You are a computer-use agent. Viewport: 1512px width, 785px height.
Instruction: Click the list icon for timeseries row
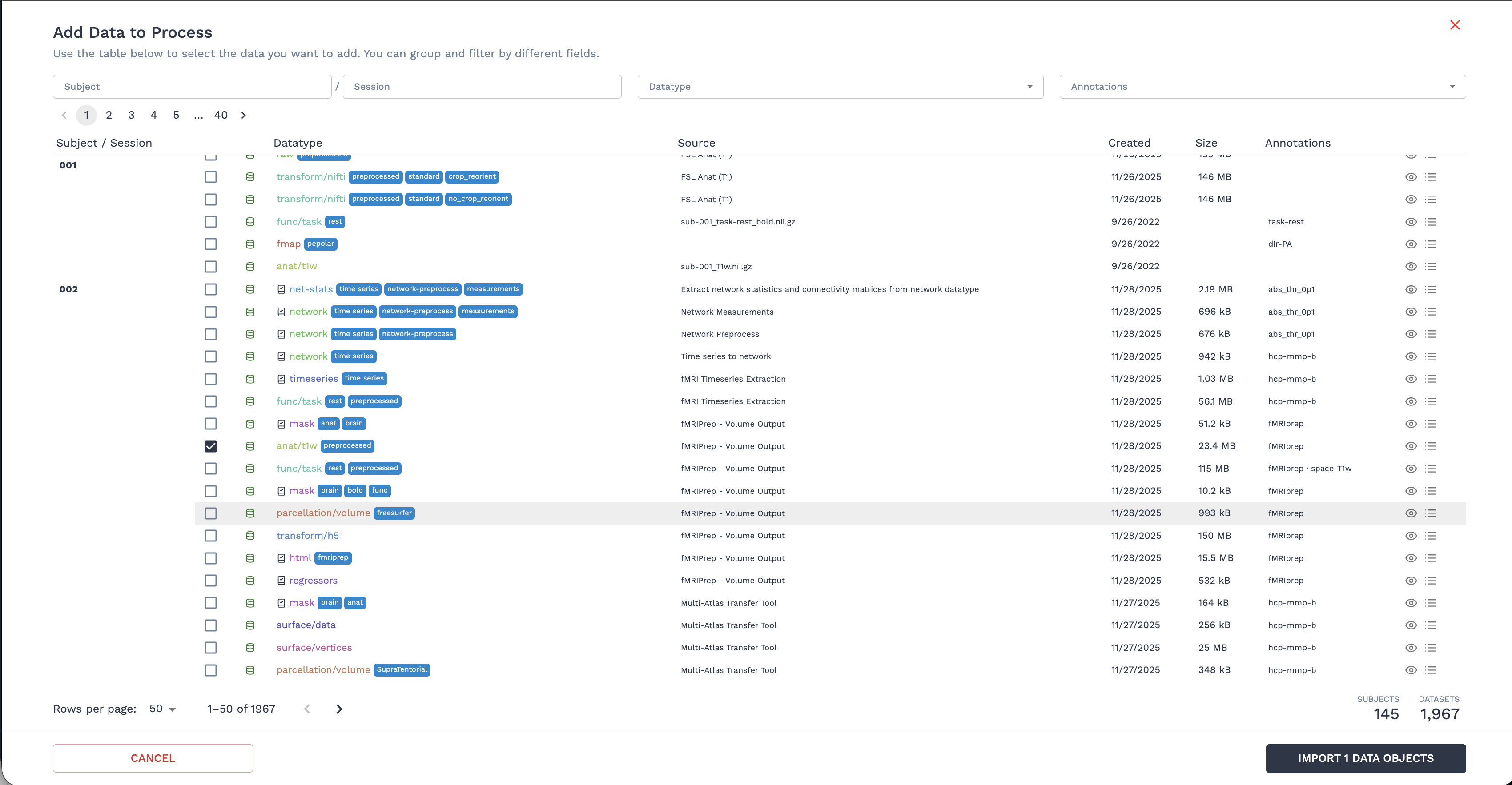(1431, 379)
